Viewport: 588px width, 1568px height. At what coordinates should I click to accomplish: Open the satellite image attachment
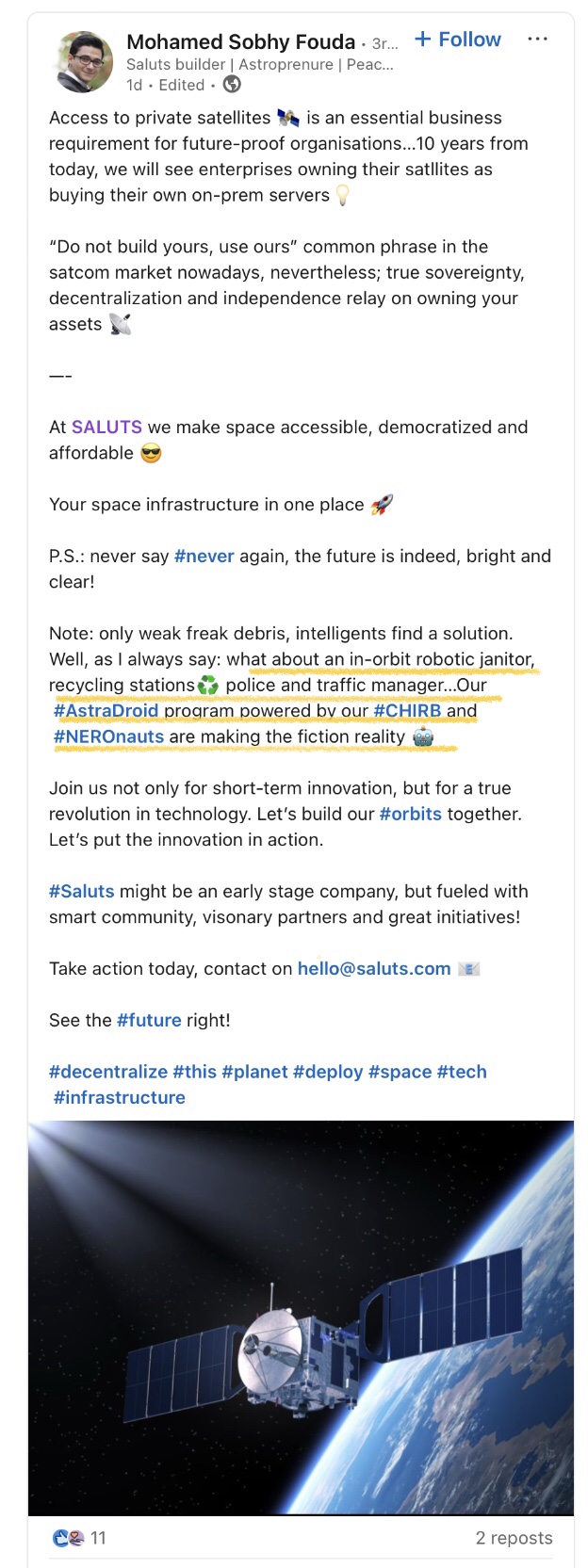tap(301, 1317)
